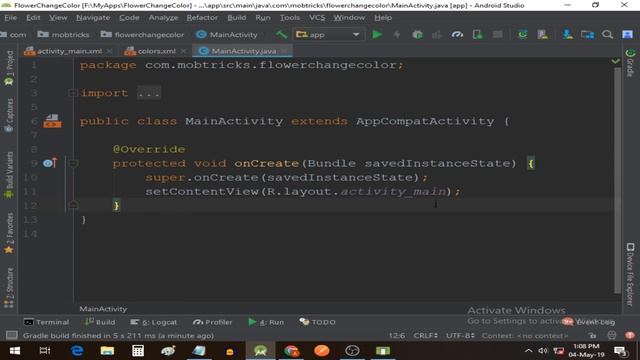Open the Window menu
Image resolution: width=640 pixels, height=360 pixels.
coord(349,18)
